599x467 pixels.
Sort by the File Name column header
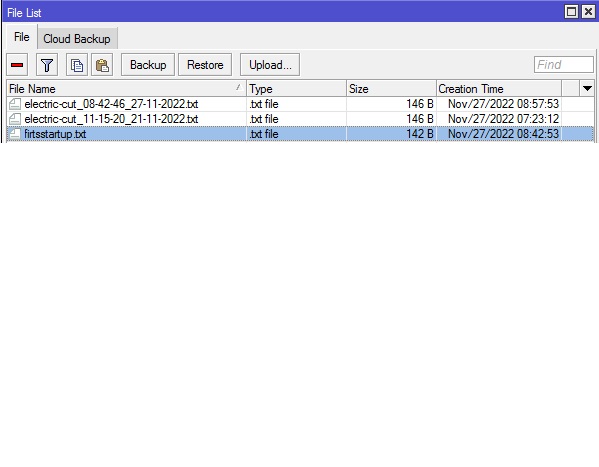point(126,89)
